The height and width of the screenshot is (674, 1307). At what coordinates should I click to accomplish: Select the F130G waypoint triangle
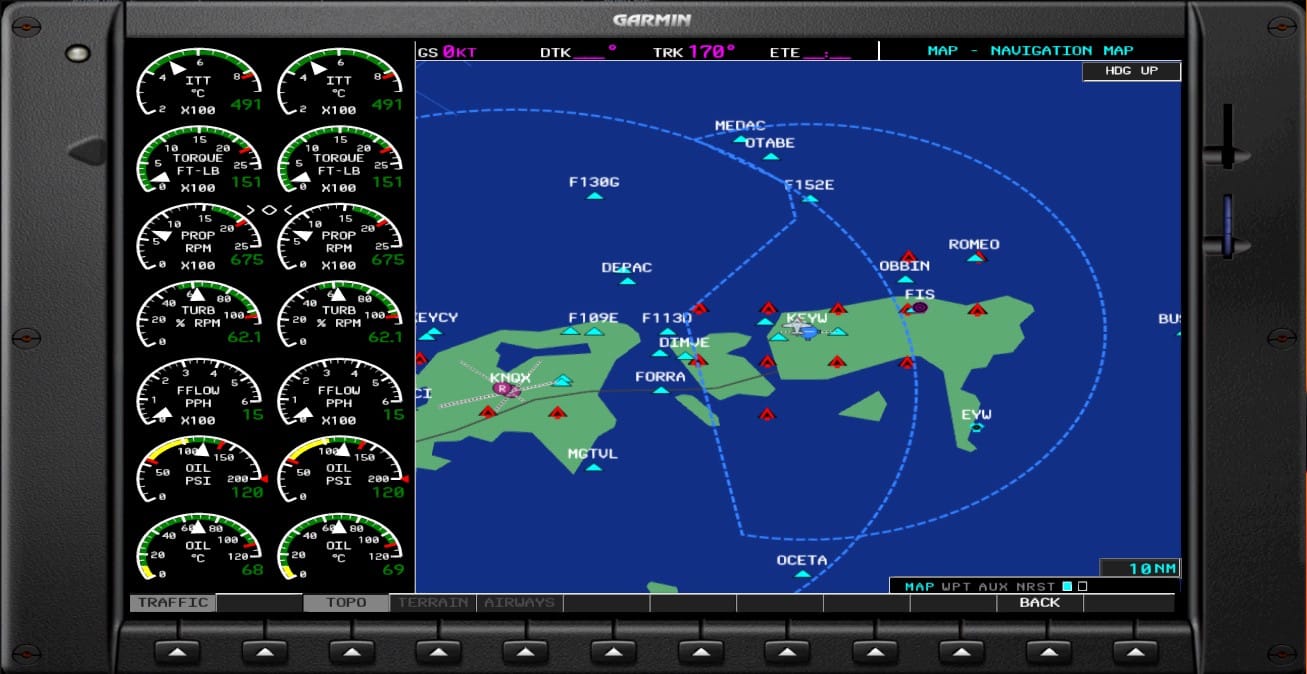click(x=594, y=196)
